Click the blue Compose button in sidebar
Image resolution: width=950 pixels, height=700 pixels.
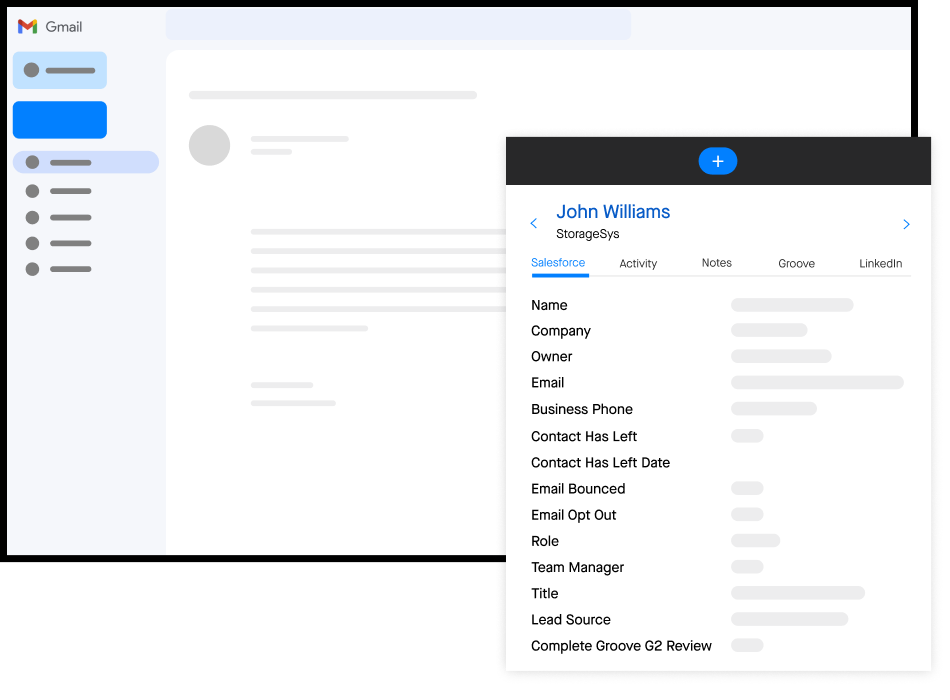(59, 120)
